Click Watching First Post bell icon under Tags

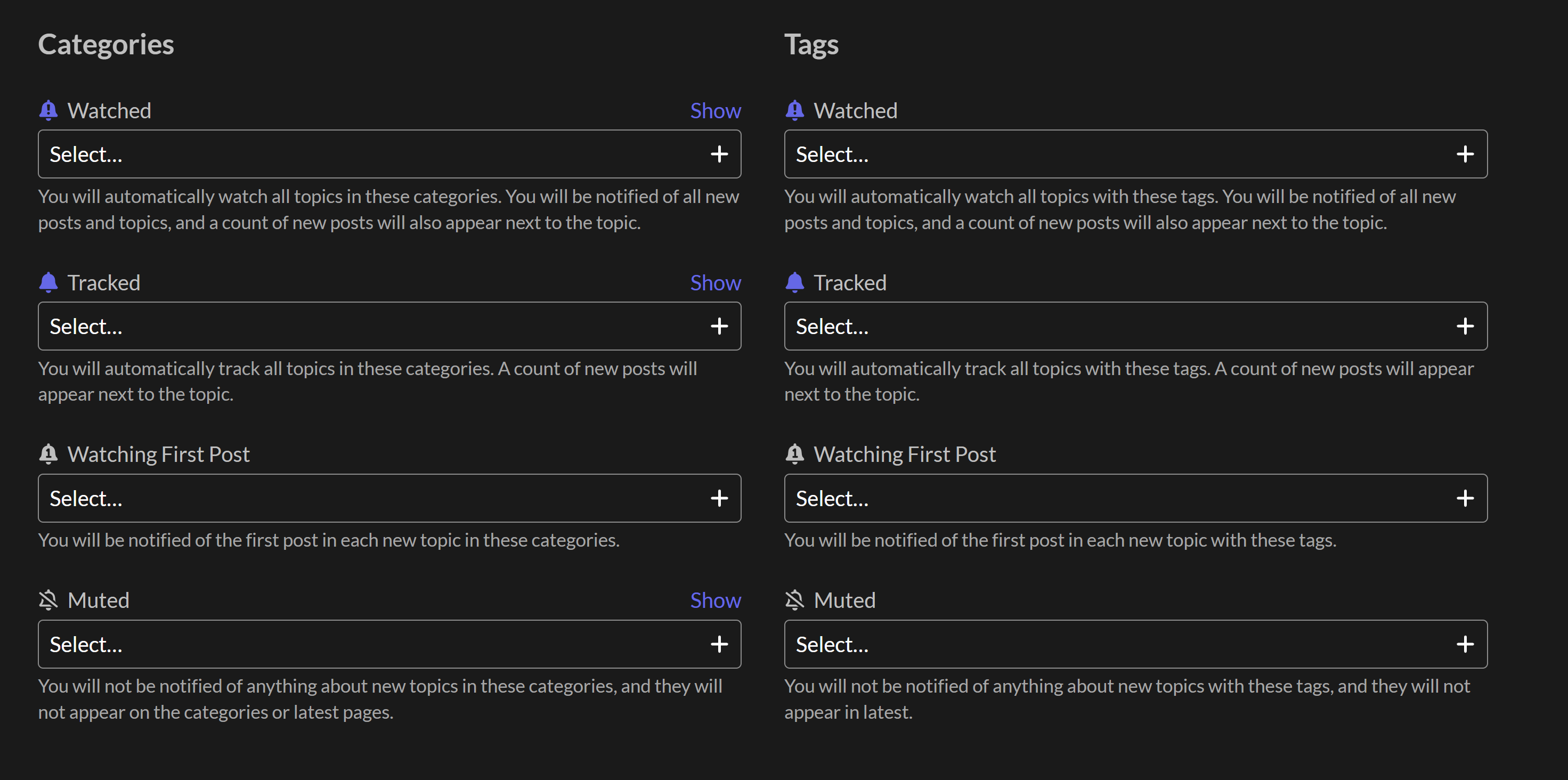(794, 454)
